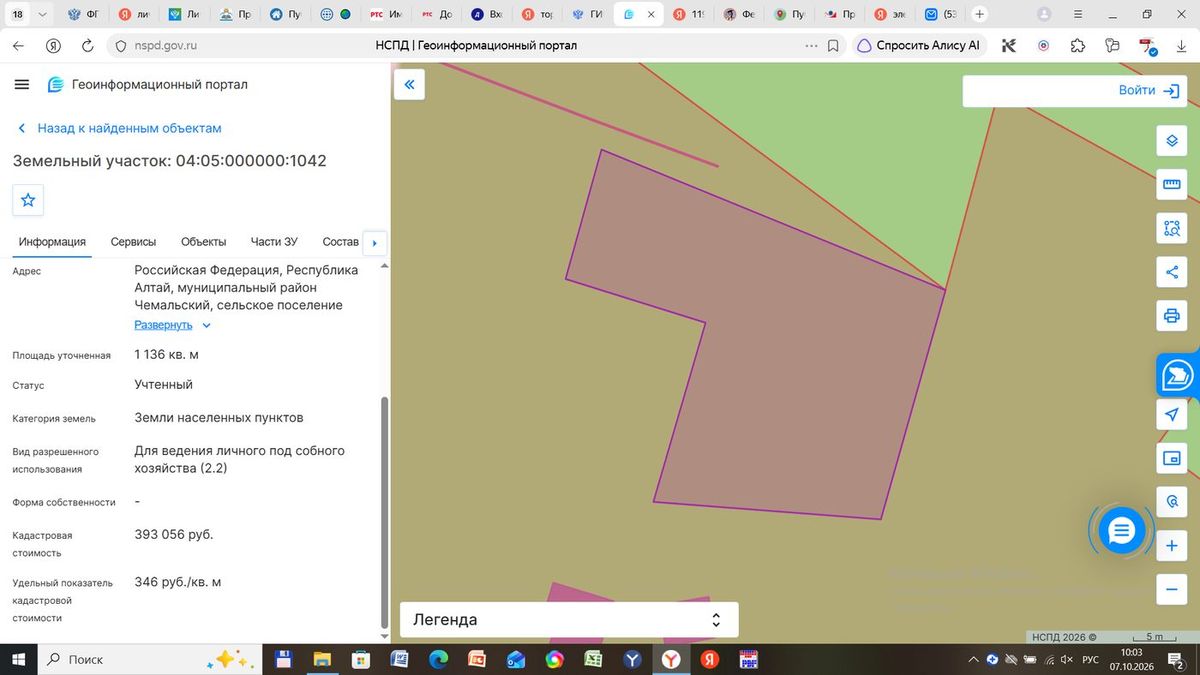Select the ruler measurement tool

(x=1172, y=185)
